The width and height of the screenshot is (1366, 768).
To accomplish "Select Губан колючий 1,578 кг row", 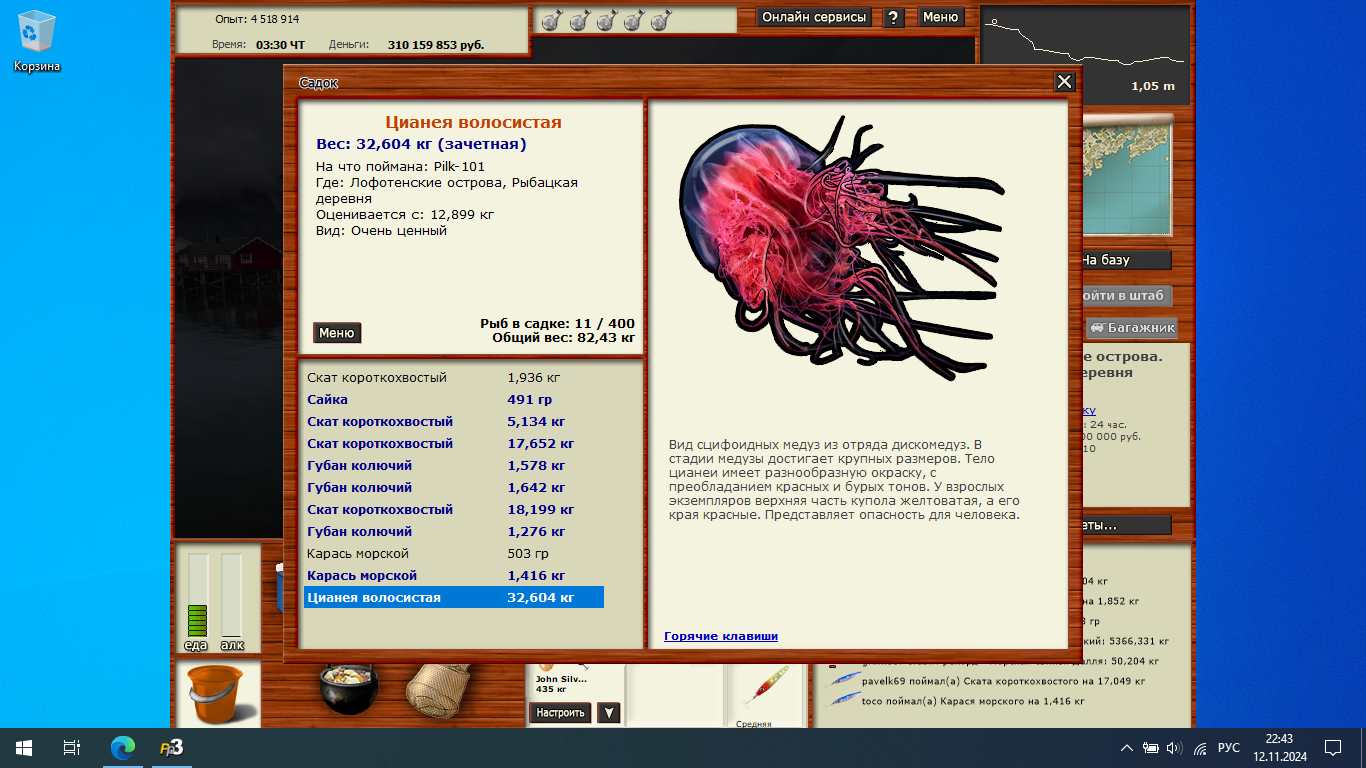I will (454, 466).
